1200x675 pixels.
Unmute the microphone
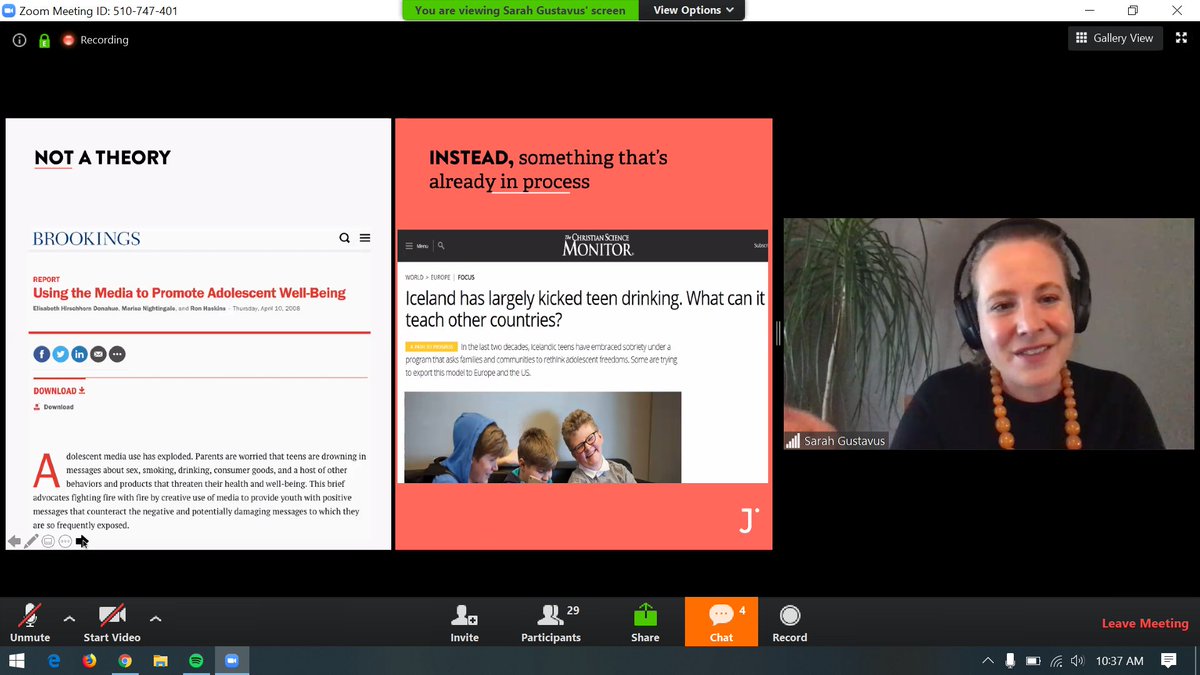click(x=30, y=622)
